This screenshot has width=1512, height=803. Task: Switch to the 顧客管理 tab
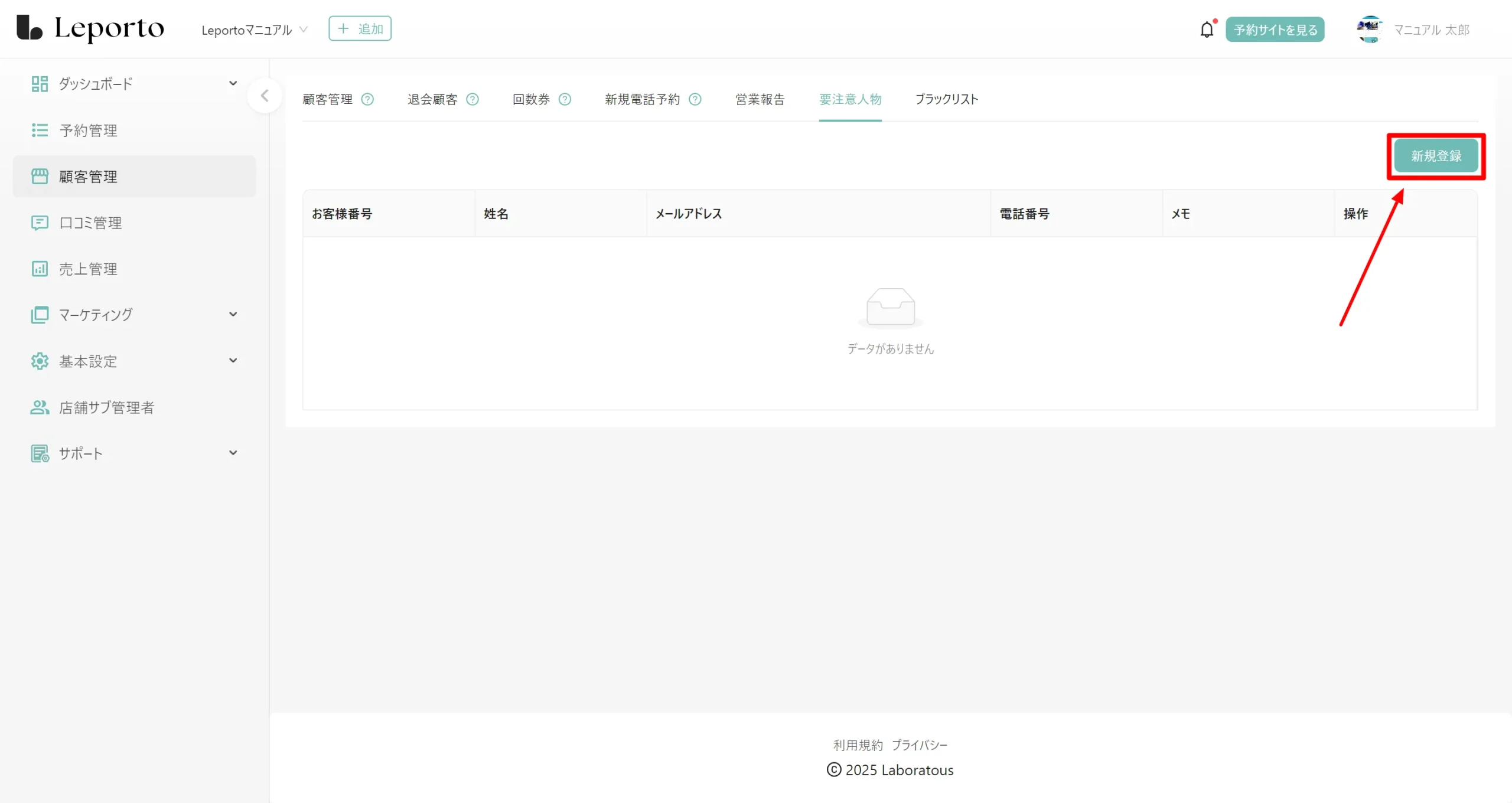coord(327,99)
